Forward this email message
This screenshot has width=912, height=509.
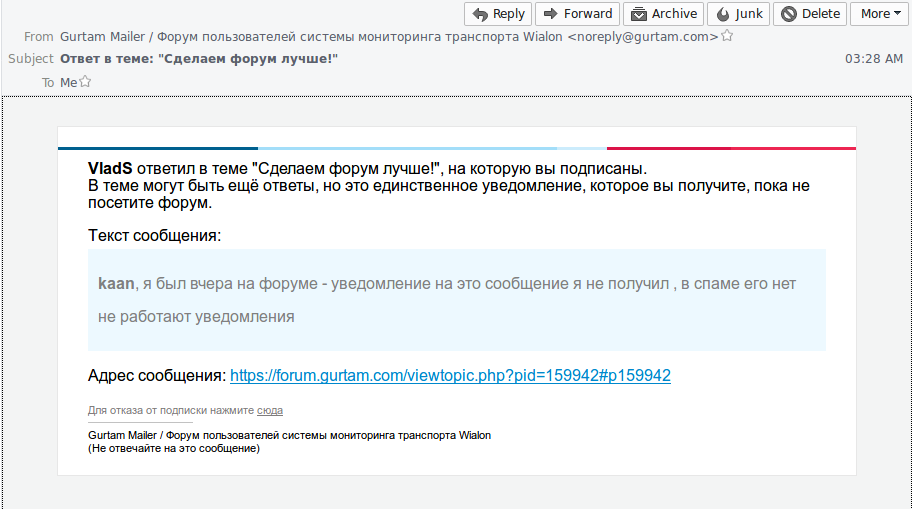[x=576, y=14]
